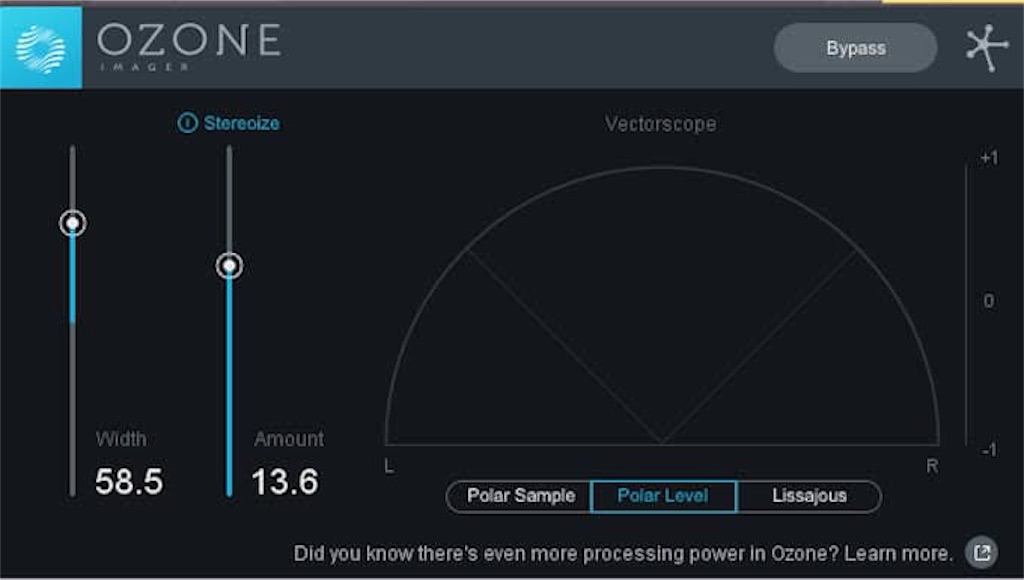Click the OZONE IMAGER title text
1024x580 pixels.
[x=189, y=47]
